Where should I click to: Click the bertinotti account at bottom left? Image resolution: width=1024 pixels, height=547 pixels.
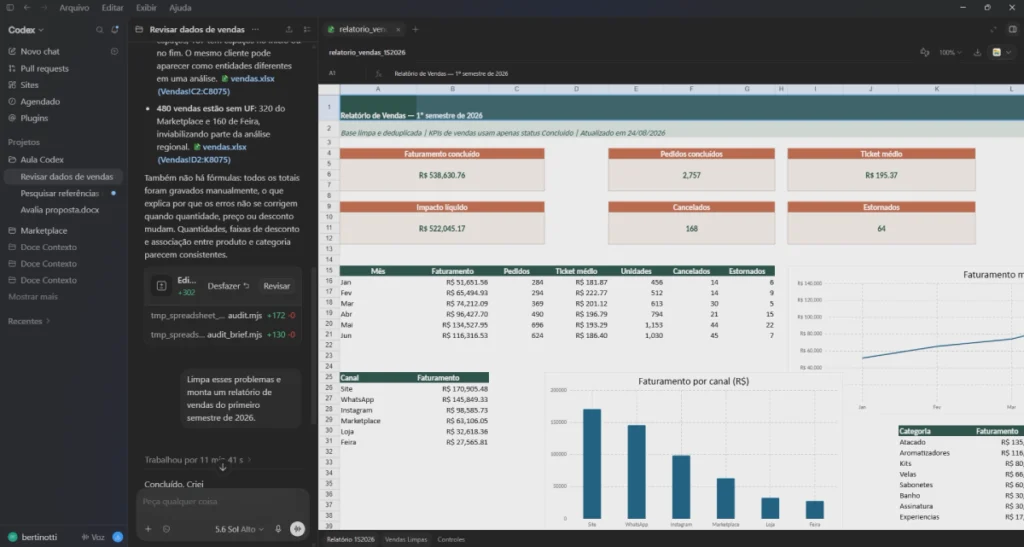pos(33,537)
